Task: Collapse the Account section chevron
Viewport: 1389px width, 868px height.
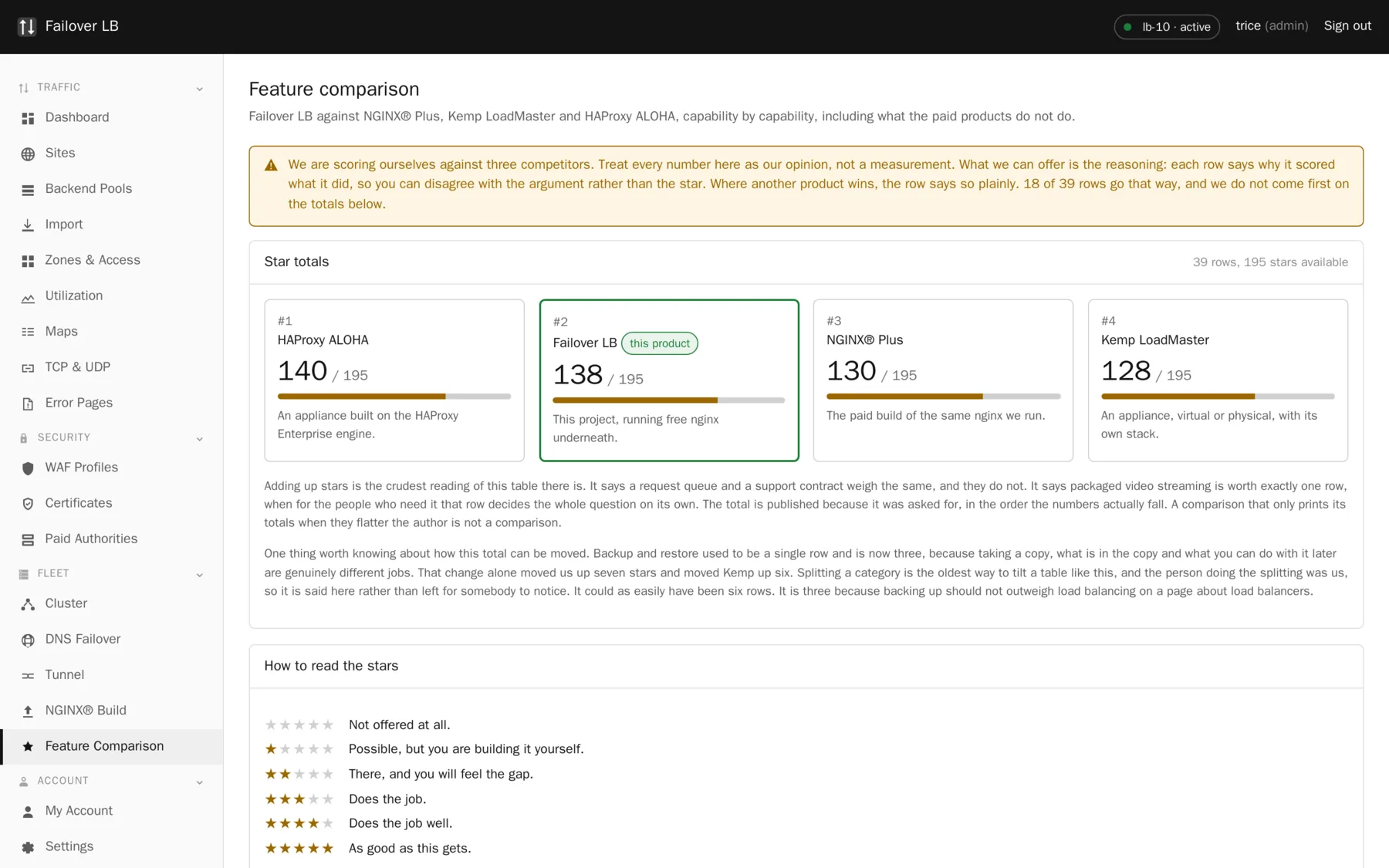Action: click(x=200, y=782)
